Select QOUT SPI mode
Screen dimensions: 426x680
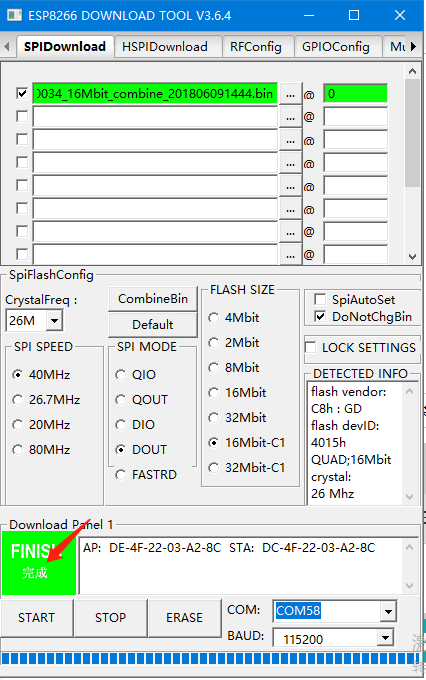pyautogui.click(x=142, y=399)
